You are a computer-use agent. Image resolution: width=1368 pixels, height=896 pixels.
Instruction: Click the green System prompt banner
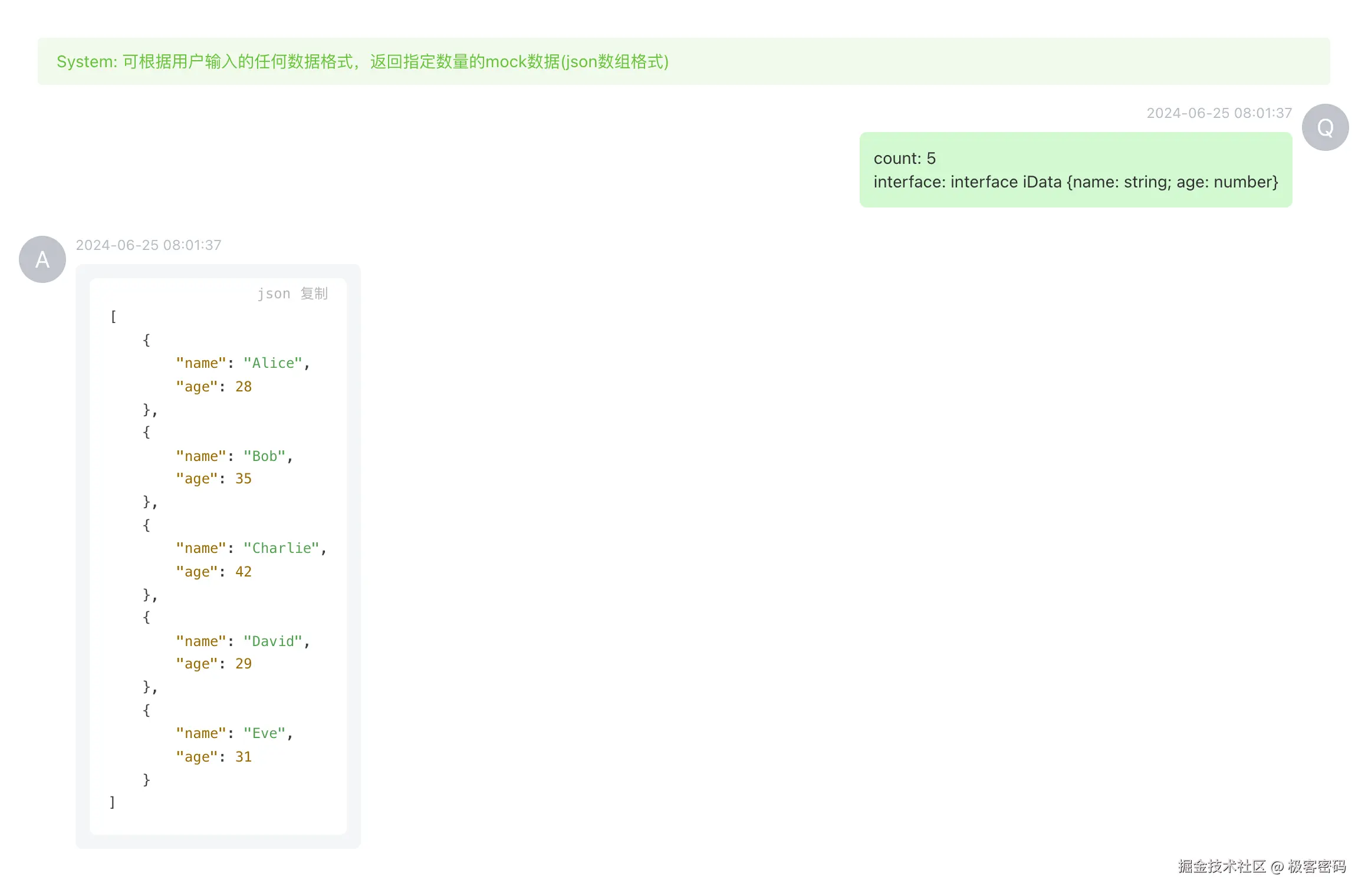683,61
